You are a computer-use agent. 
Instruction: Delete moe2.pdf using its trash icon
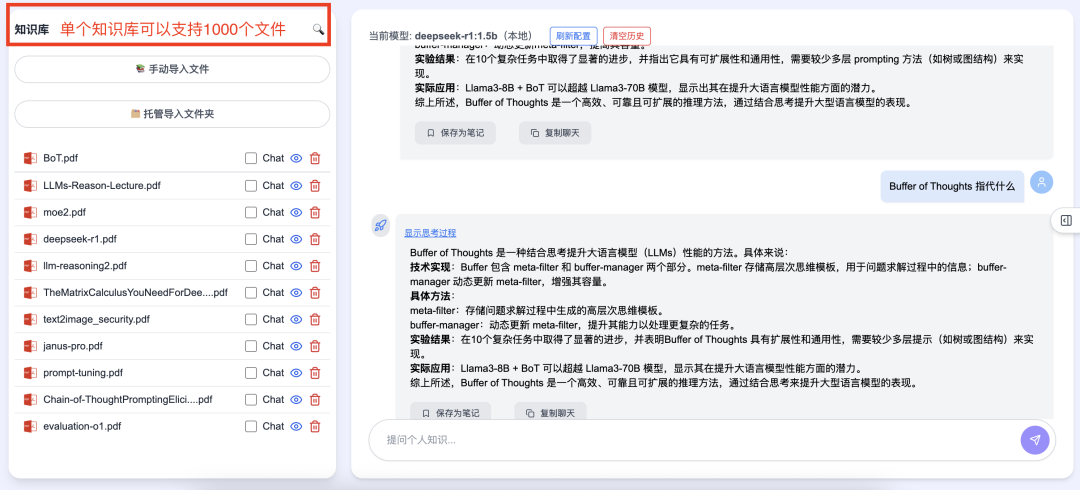tap(315, 212)
